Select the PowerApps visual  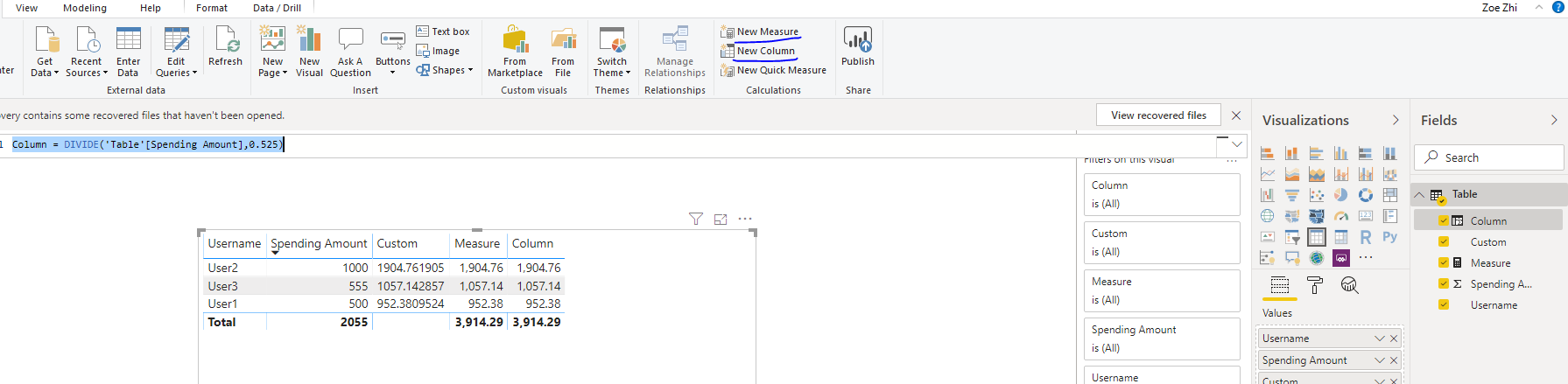(x=1340, y=258)
